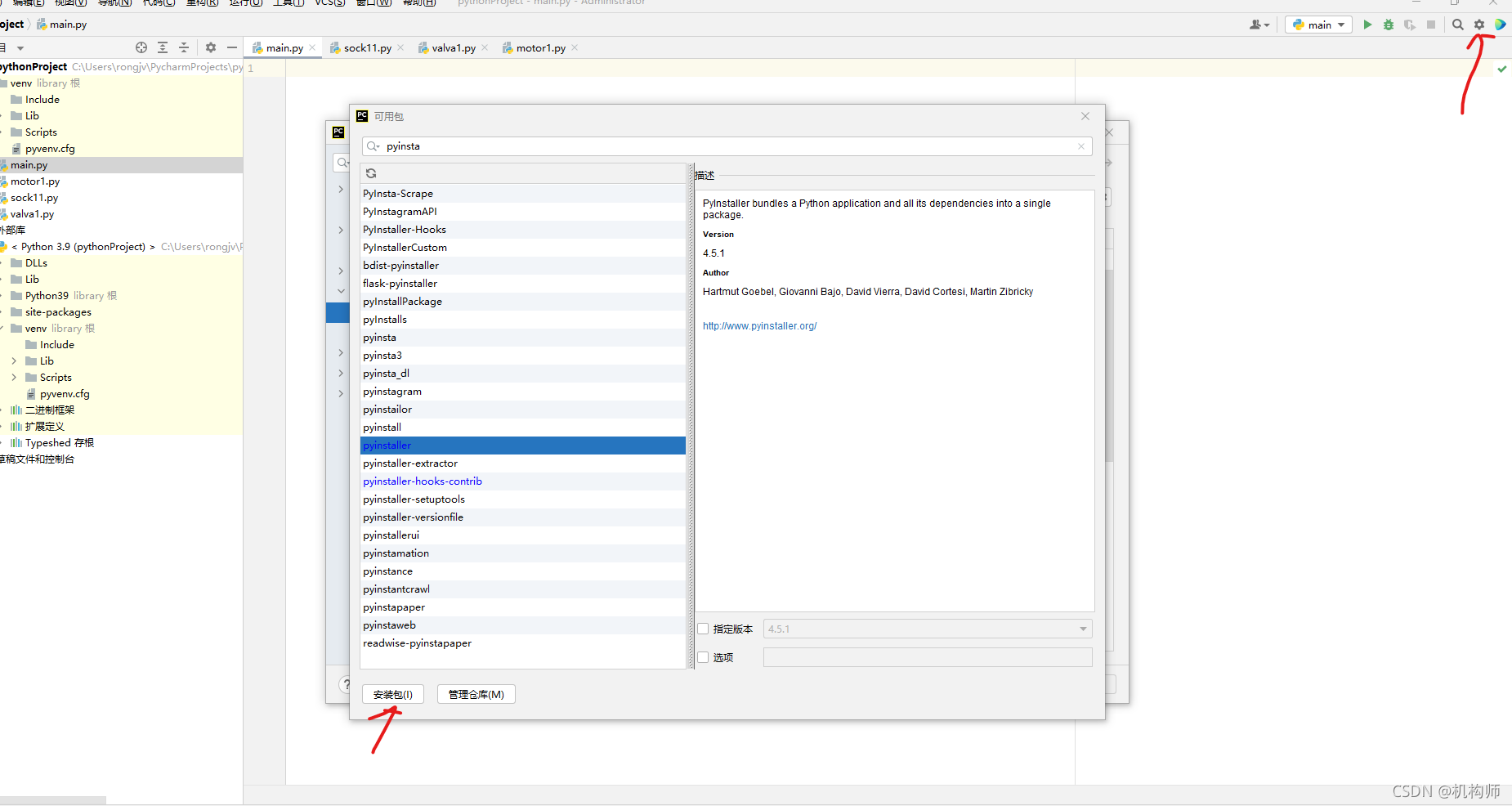The image size is (1512, 806).
Task: Clear the package search text
Action: [1081, 146]
